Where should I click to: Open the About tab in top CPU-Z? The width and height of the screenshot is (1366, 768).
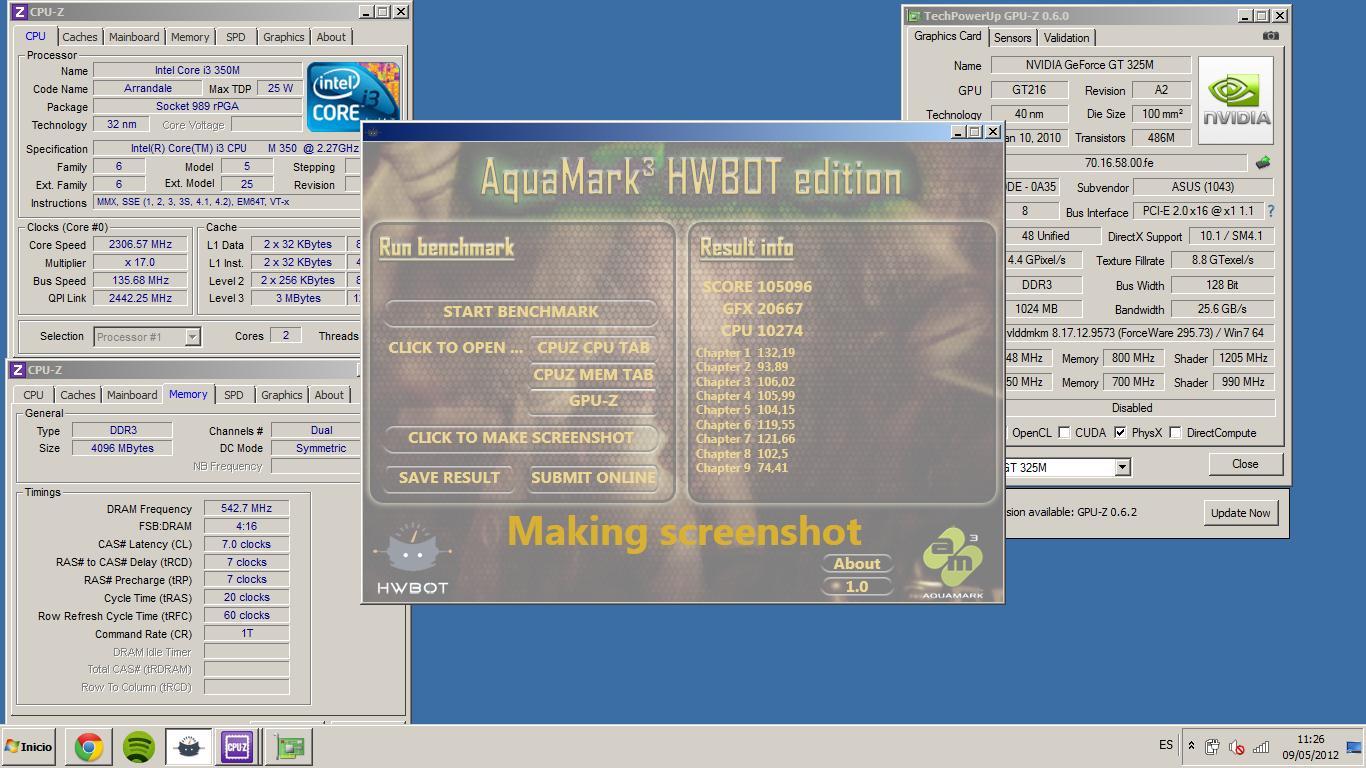click(x=331, y=37)
